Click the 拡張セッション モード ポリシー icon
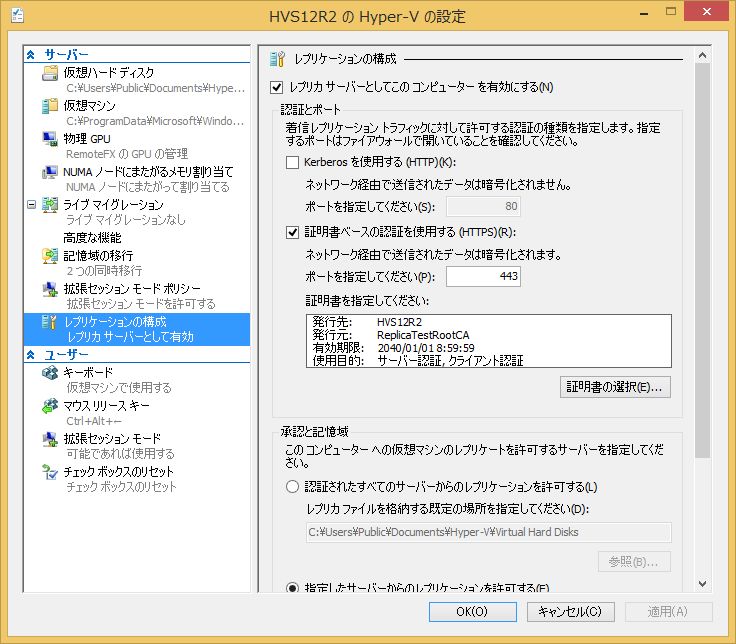 50,289
